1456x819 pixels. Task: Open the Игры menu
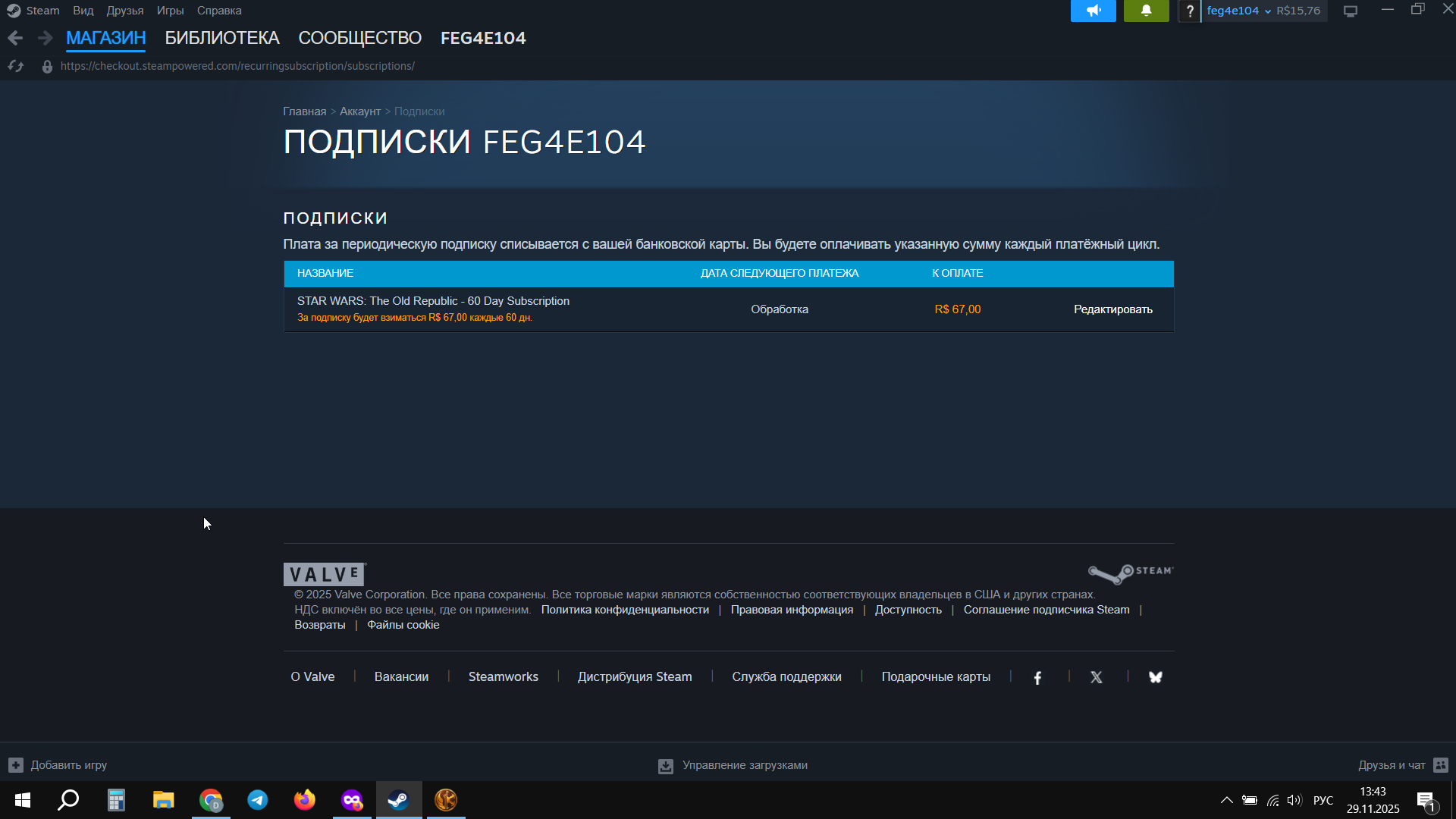click(x=170, y=11)
